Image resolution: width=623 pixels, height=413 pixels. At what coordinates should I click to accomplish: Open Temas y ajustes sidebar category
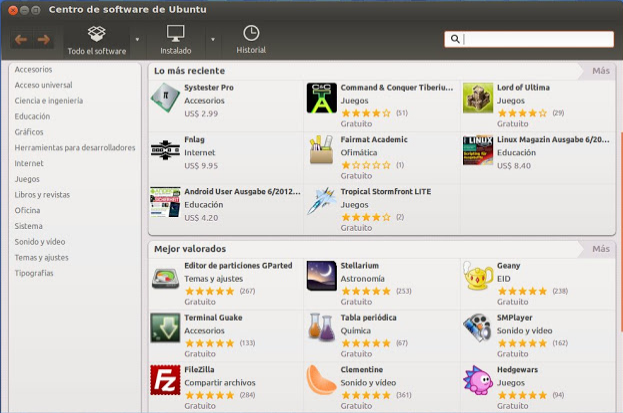(x=41, y=258)
